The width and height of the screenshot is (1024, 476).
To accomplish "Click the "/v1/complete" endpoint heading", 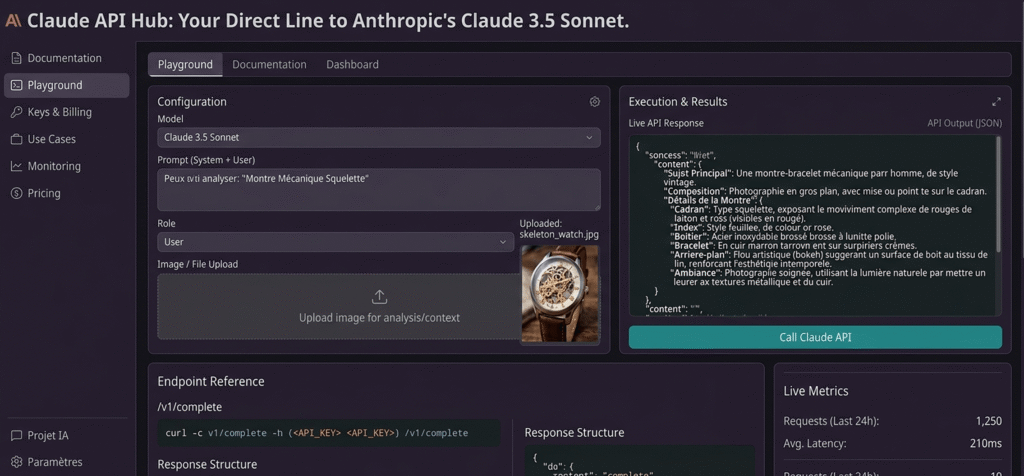I will click(x=189, y=407).
